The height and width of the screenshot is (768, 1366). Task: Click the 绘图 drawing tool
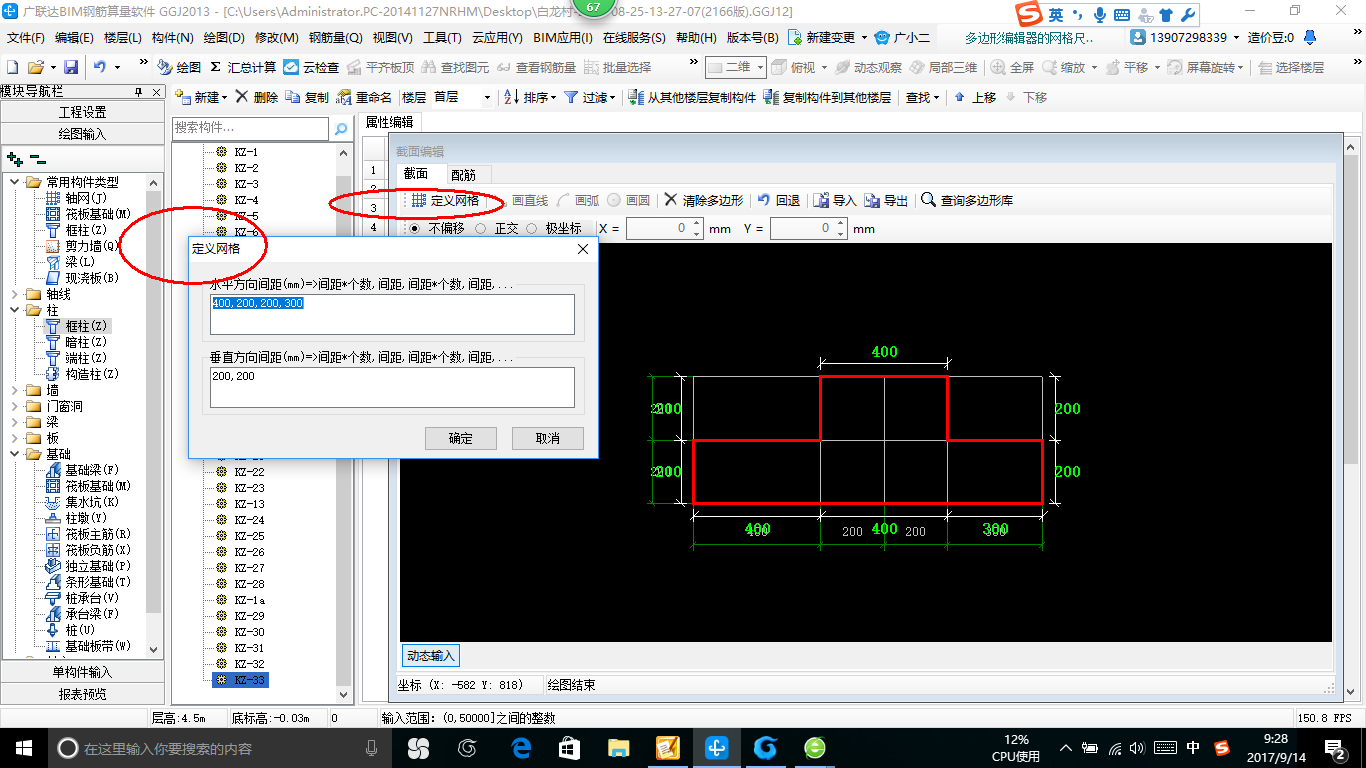179,67
